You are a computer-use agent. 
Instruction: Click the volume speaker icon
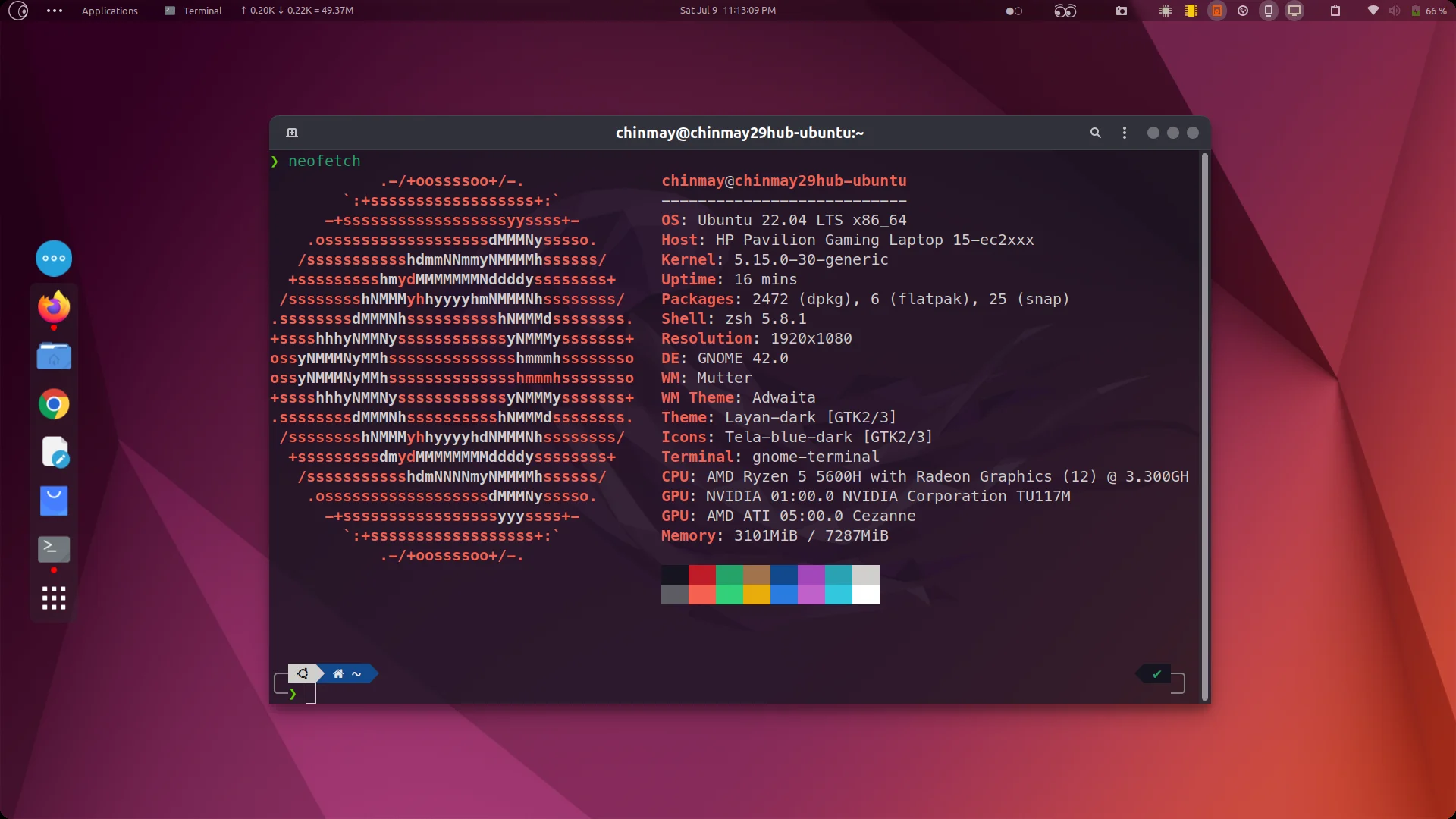coord(1395,11)
